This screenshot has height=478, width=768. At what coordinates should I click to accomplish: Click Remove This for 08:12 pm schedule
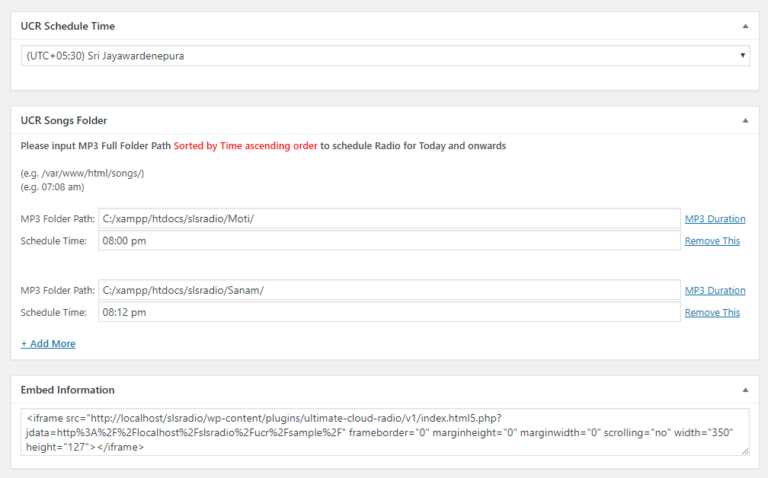point(712,312)
